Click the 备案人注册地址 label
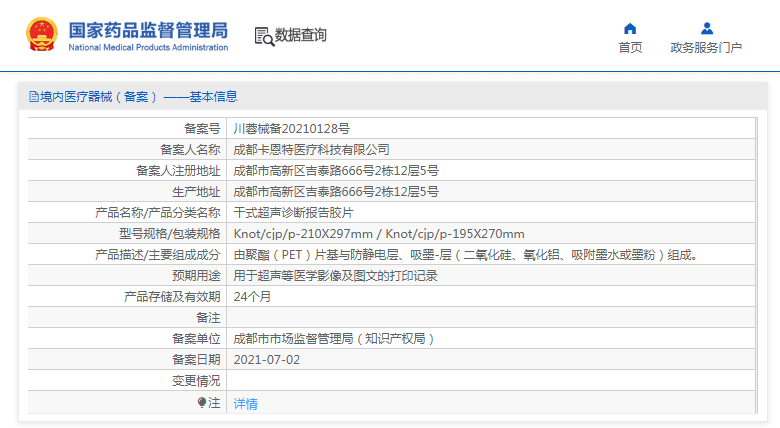Viewport: 780px width, 428px height. coord(178,171)
